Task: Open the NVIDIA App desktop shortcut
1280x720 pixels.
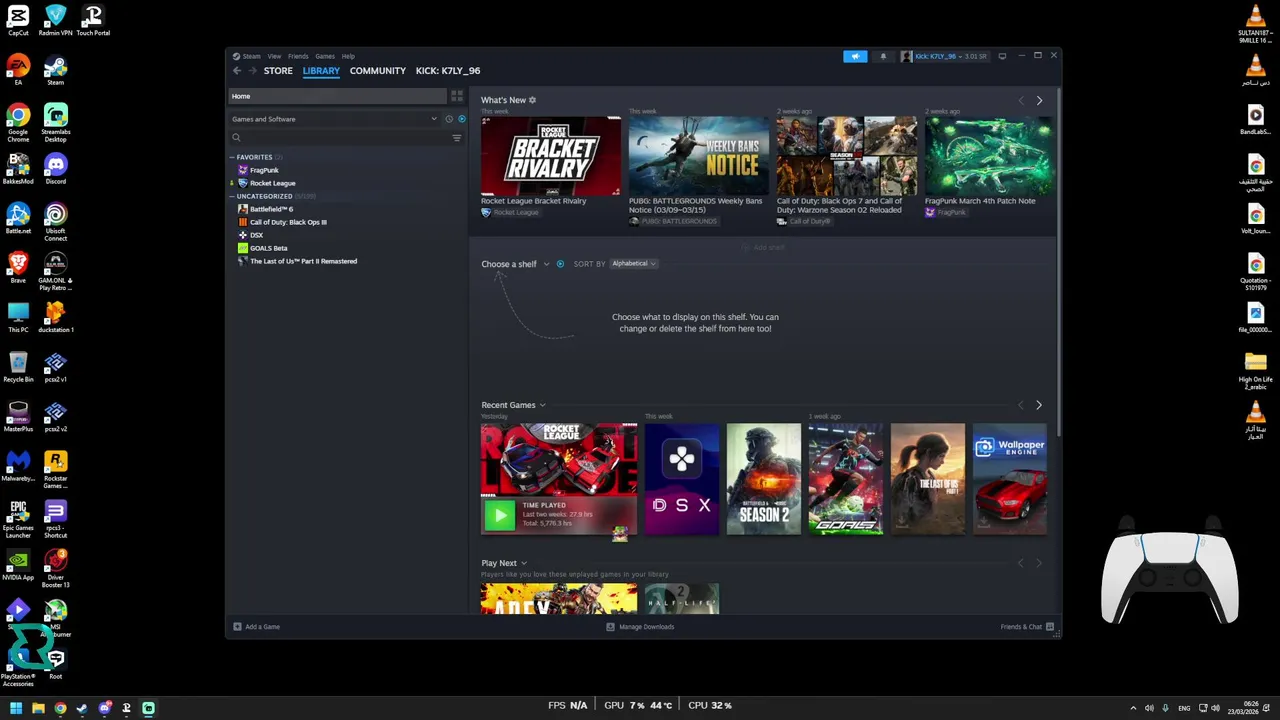Action: (x=18, y=564)
